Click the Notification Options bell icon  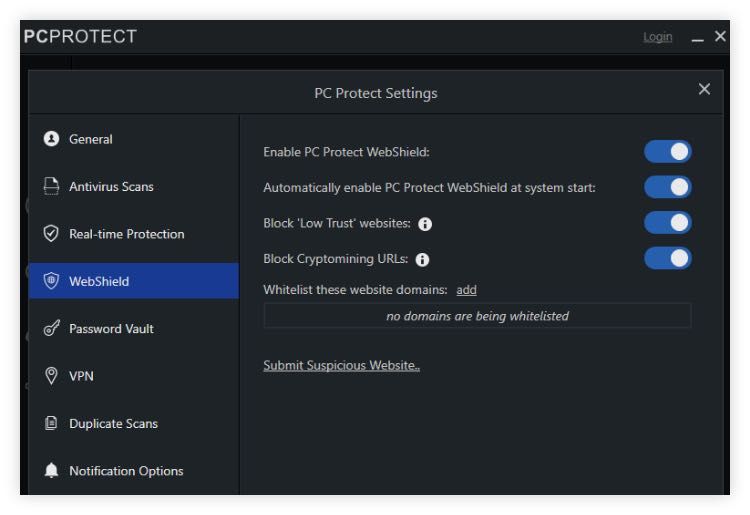[x=52, y=471]
